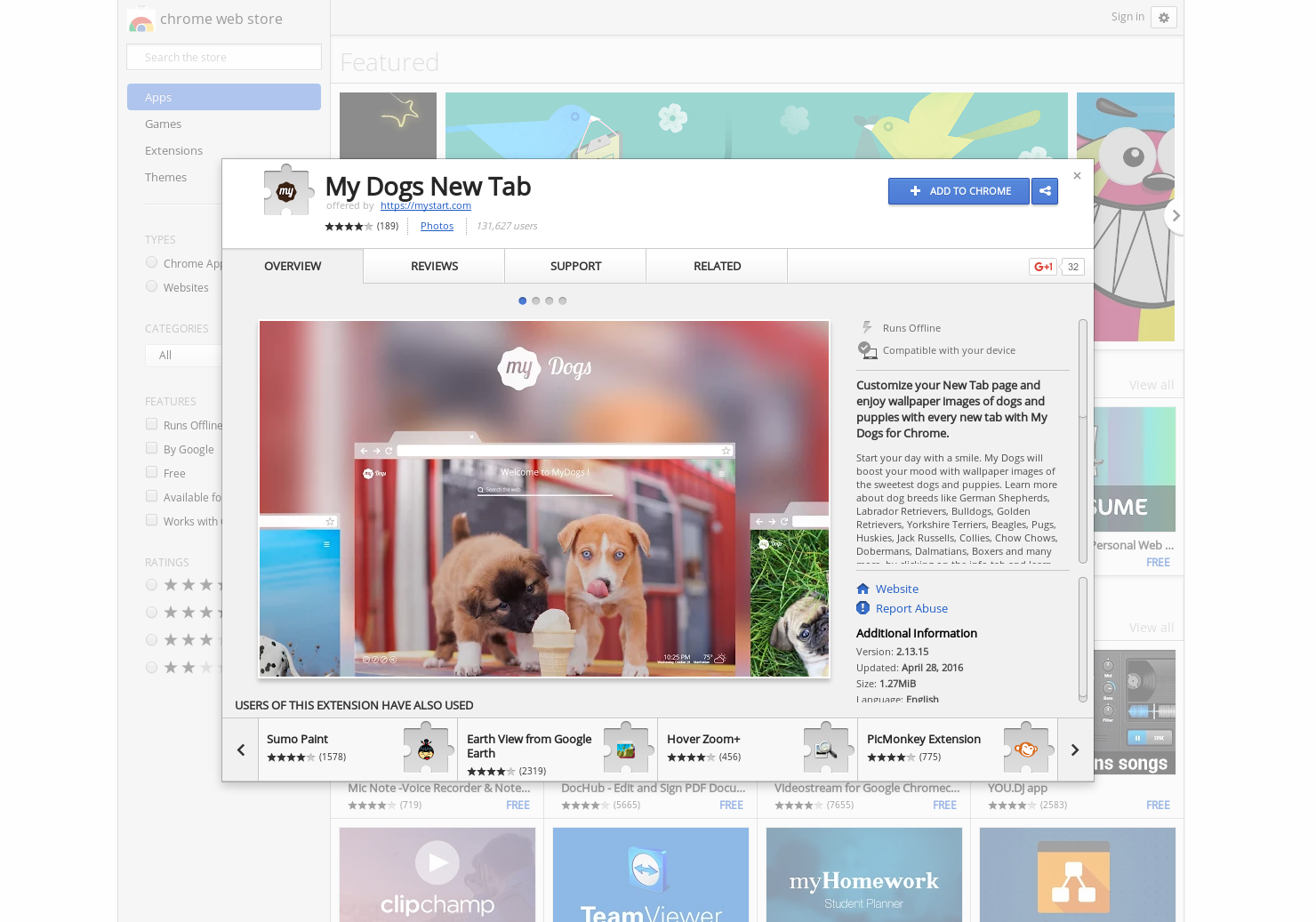Open the Photos link

click(x=437, y=226)
